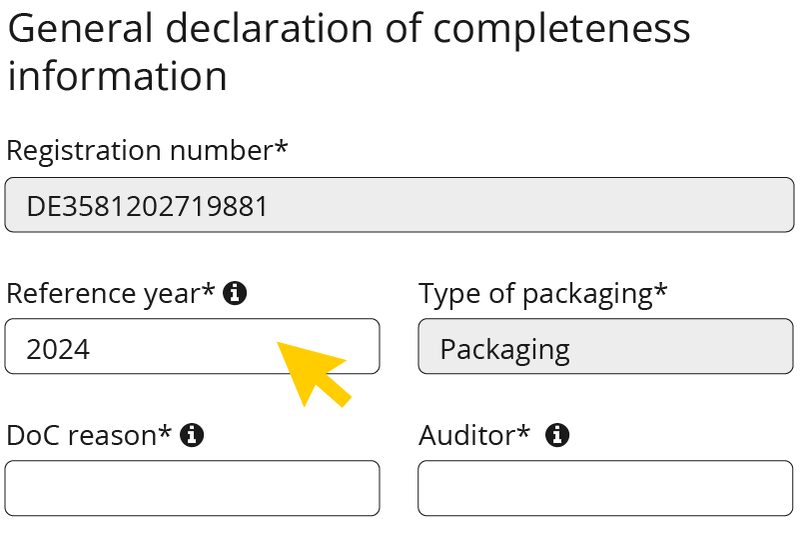800x534 pixels.
Task: Click the asterisk after Auditor label
Action: pos(524,431)
